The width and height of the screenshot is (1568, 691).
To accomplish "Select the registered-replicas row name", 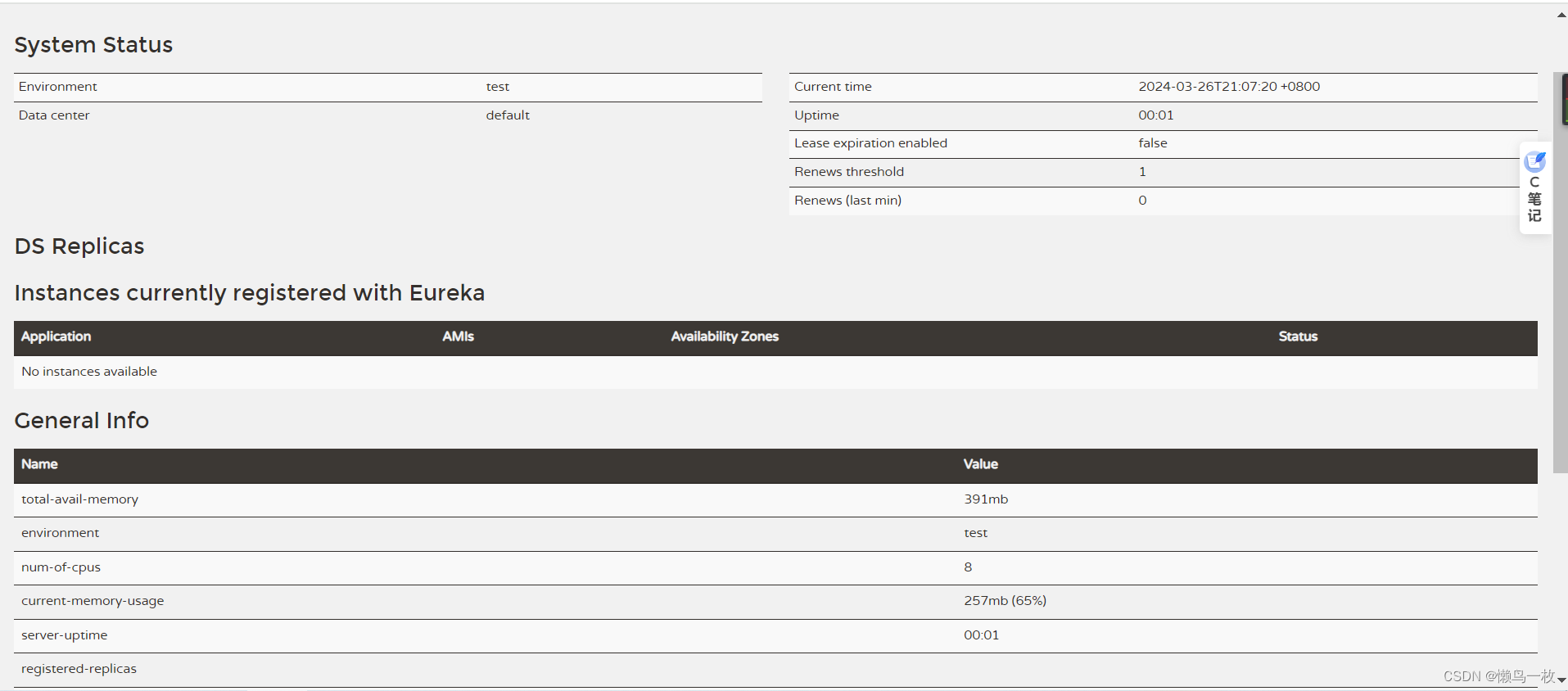I will pos(79,669).
